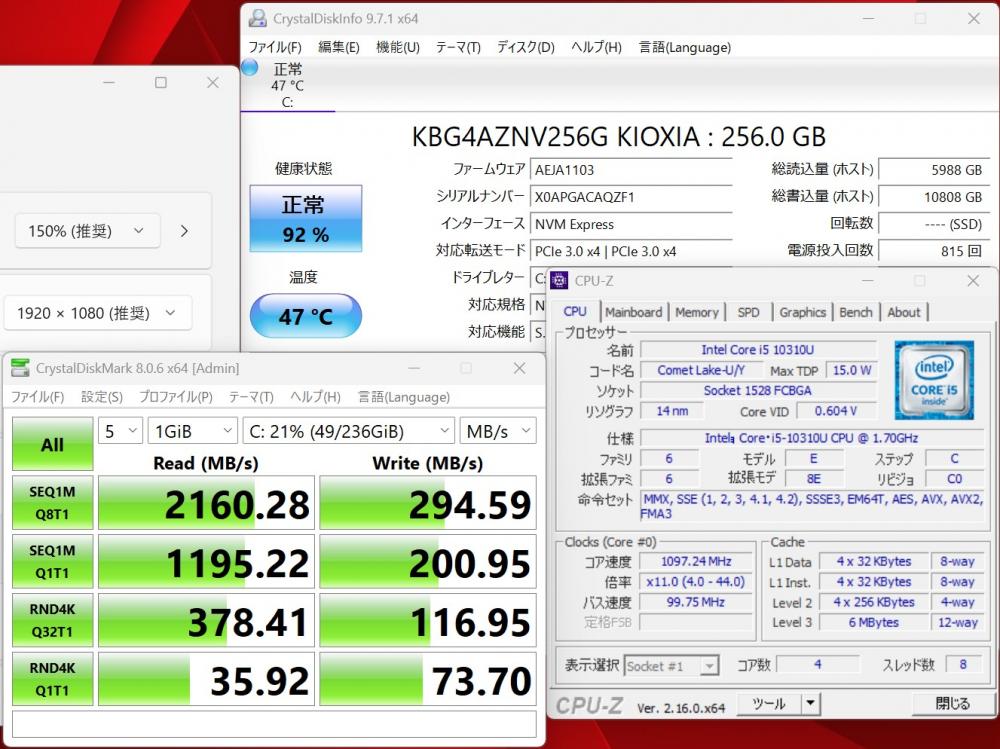The width and height of the screenshot is (1000, 749).
Task: Open the 機能(U) menu in CrystalDiskInfo
Action: [x=398, y=47]
